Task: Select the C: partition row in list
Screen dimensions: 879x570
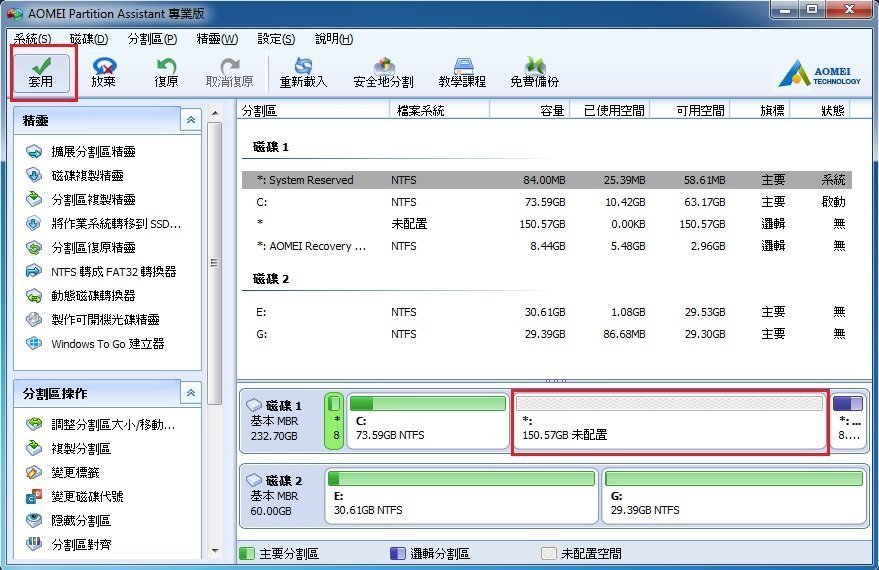Action: coord(547,202)
